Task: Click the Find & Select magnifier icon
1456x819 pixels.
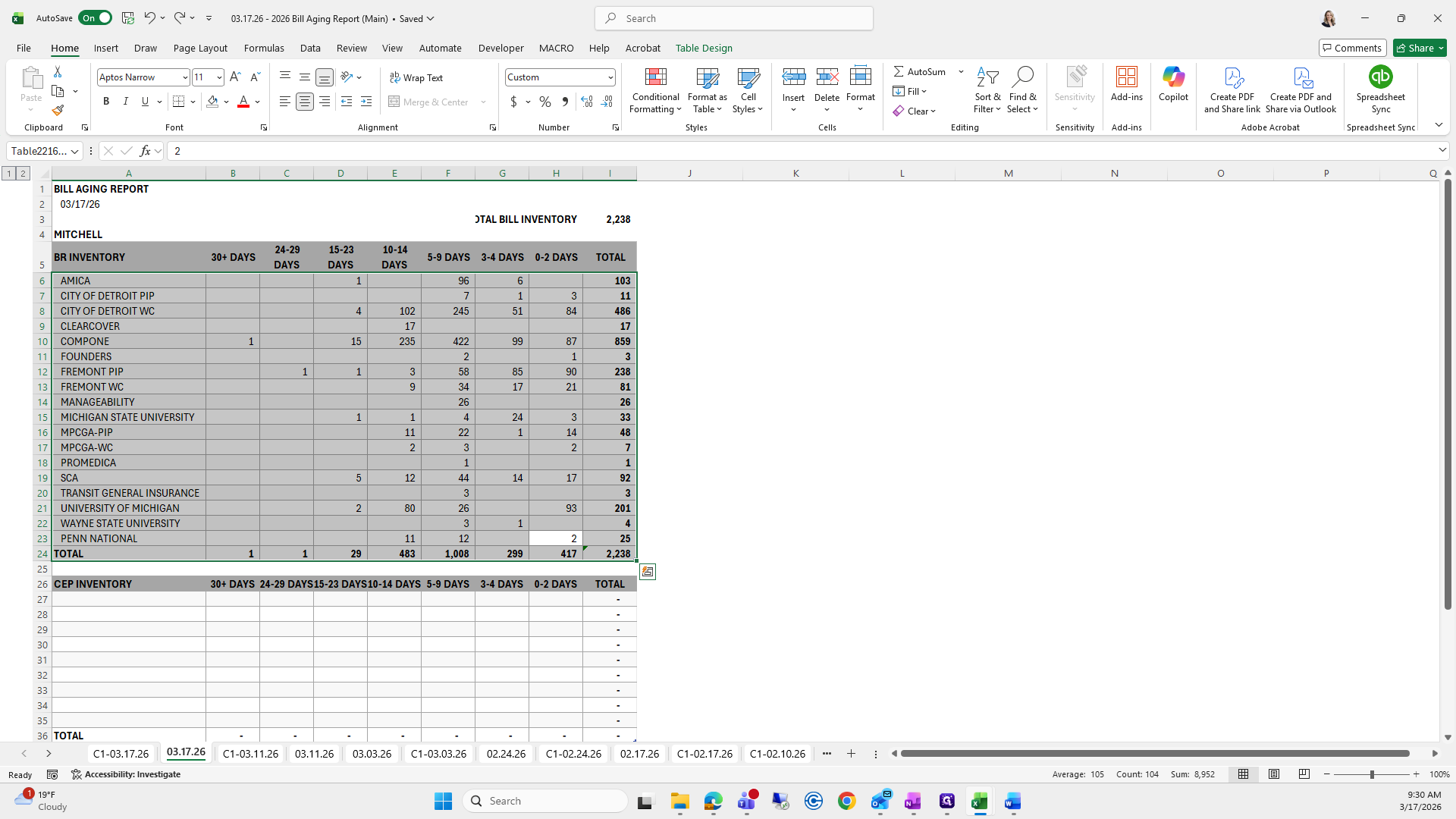Action: tap(1022, 77)
